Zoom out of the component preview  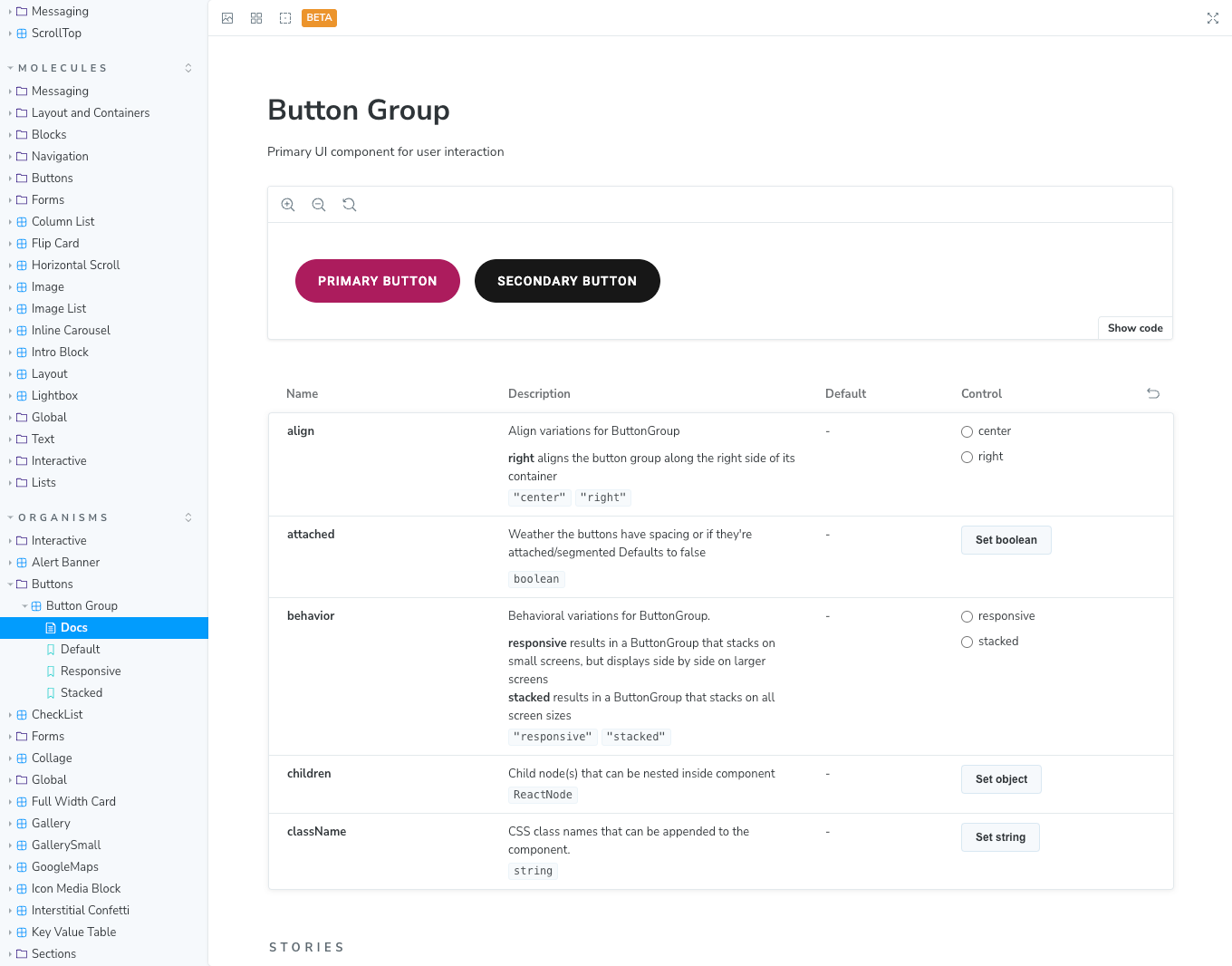(x=319, y=204)
